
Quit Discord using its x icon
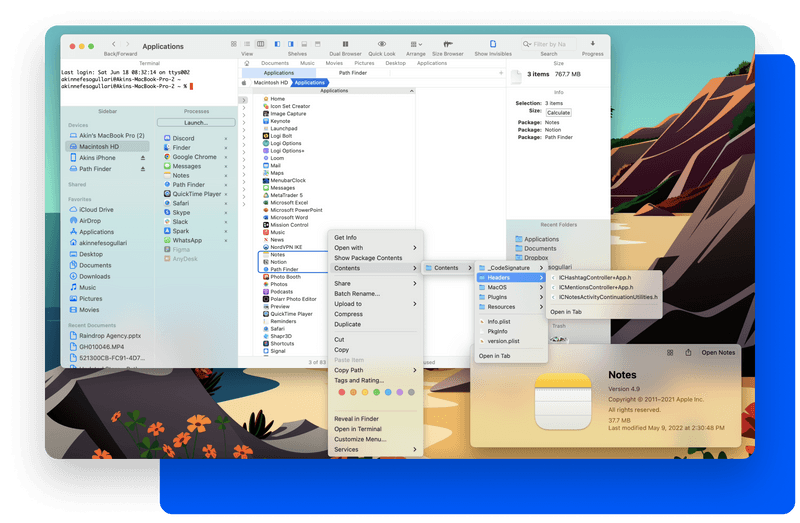click(226, 139)
